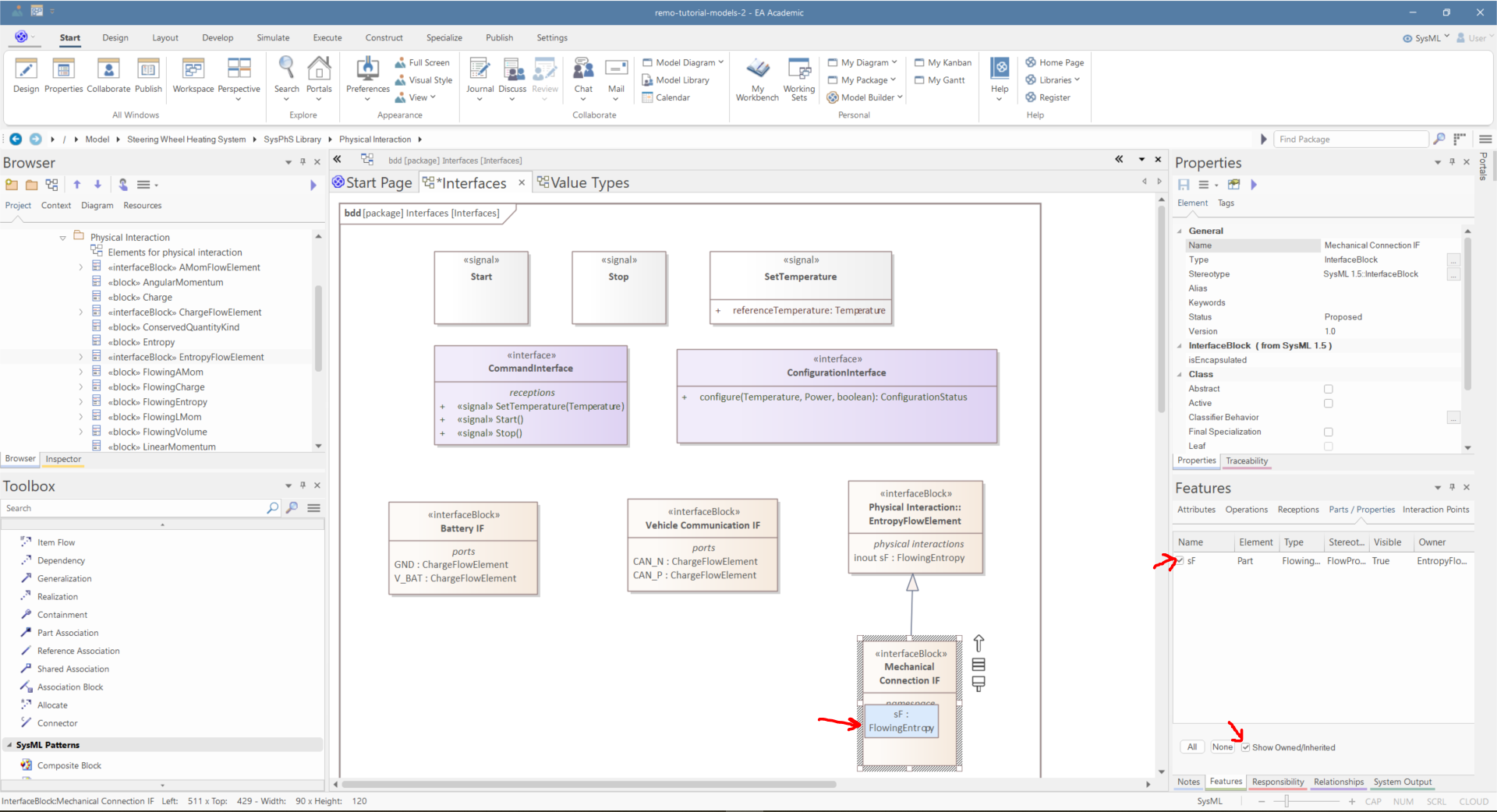The image size is (1497, 812).
Task: Open the Preferences ribbon icon
Action: click(367, 70)
